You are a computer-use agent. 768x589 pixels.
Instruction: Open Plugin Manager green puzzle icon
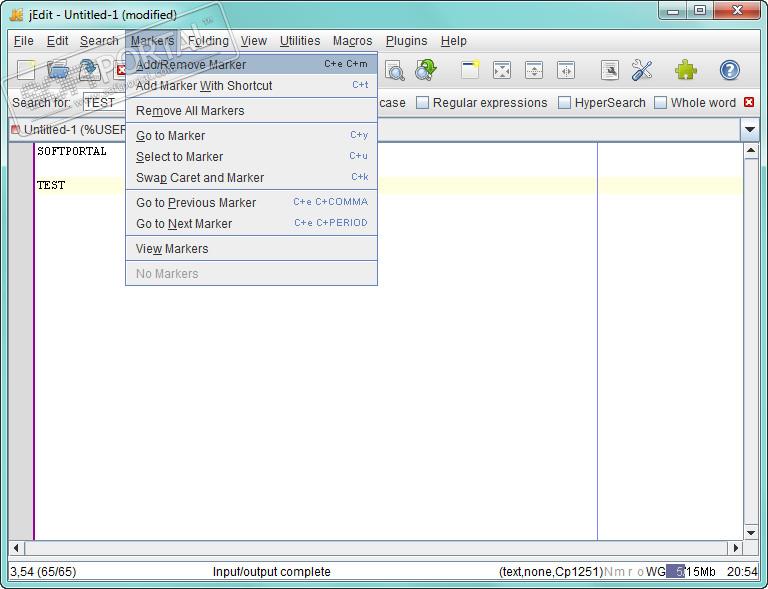(x=686, y=70)
